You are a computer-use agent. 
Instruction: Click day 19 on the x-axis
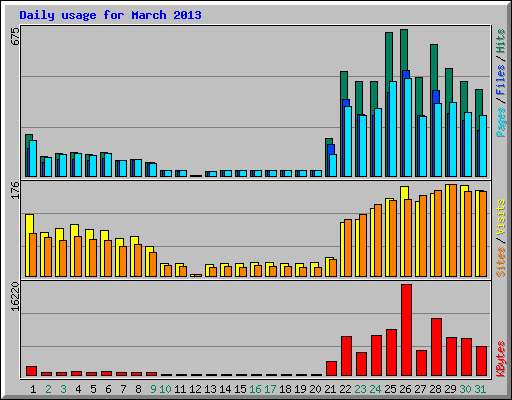point(300,389)
